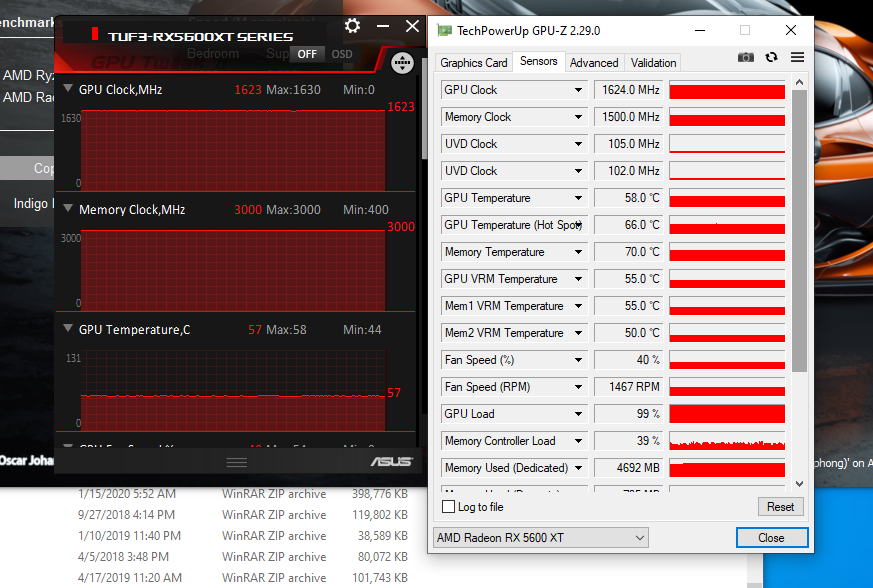This screenshot has height=588, width=873.
Task: Take a GPU-Z screenshot with camera icon
Action: tap(746, 57)
